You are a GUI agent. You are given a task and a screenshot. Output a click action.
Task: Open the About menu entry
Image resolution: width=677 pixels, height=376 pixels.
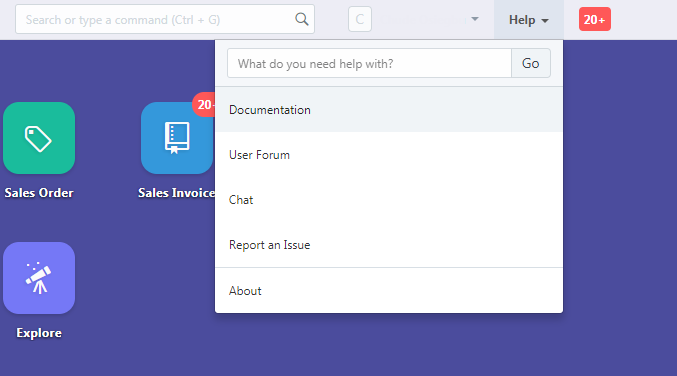point(389,291)
